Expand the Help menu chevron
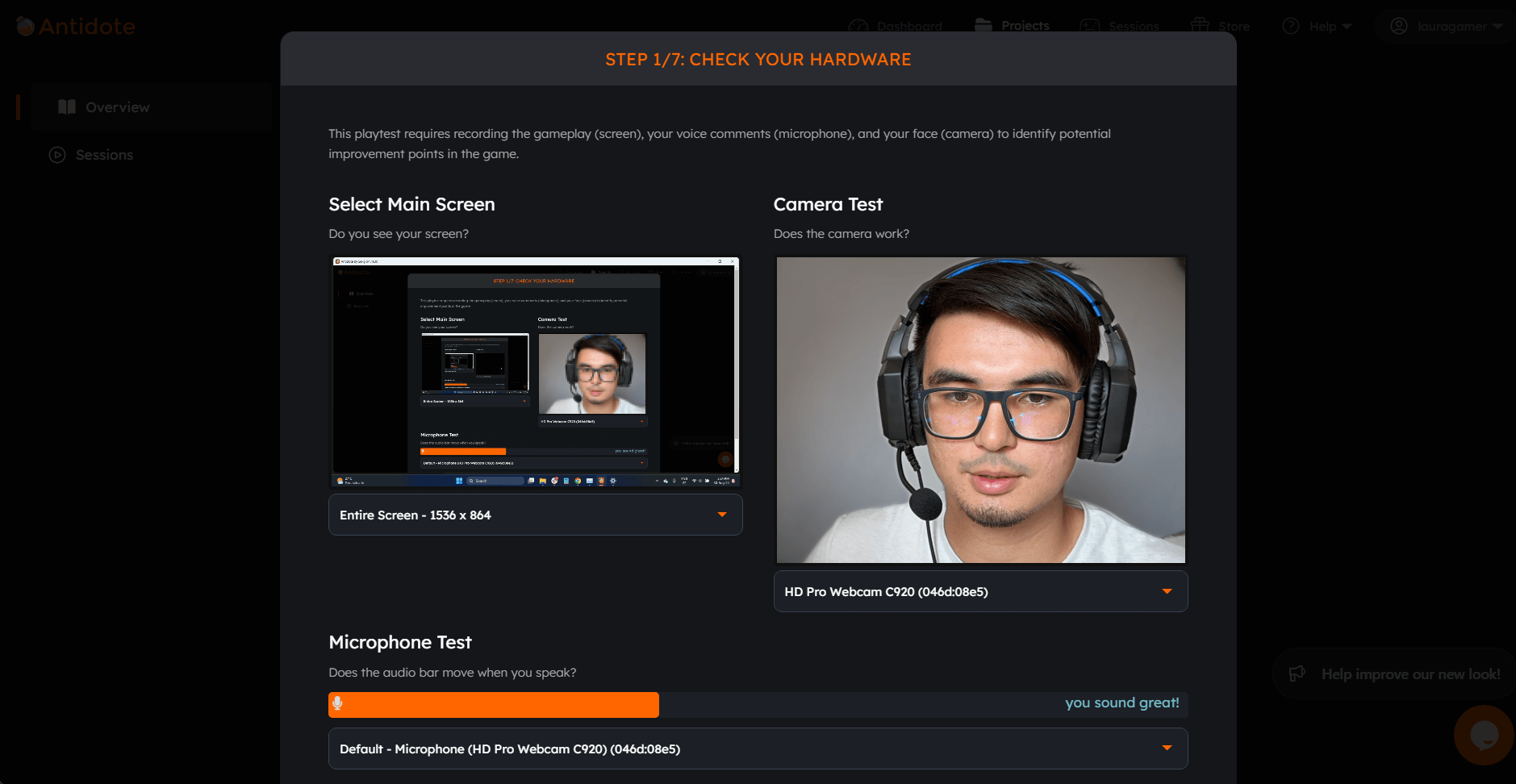The width and height of the screenshot is (1516, 784). 1347,25
